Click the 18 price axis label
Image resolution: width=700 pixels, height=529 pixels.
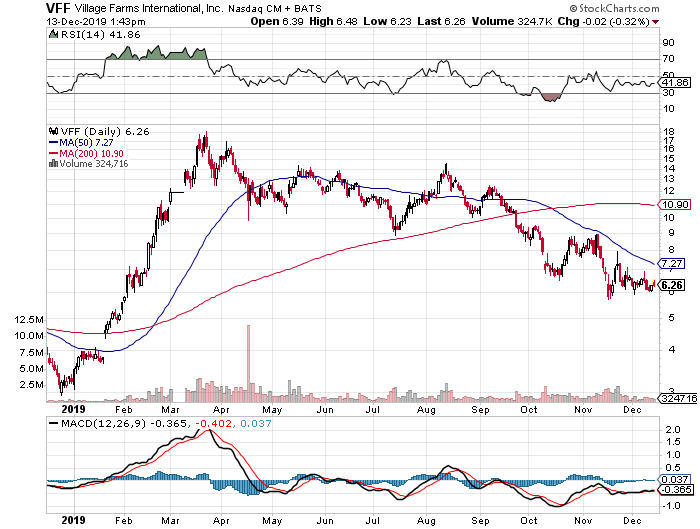point(669,132)
